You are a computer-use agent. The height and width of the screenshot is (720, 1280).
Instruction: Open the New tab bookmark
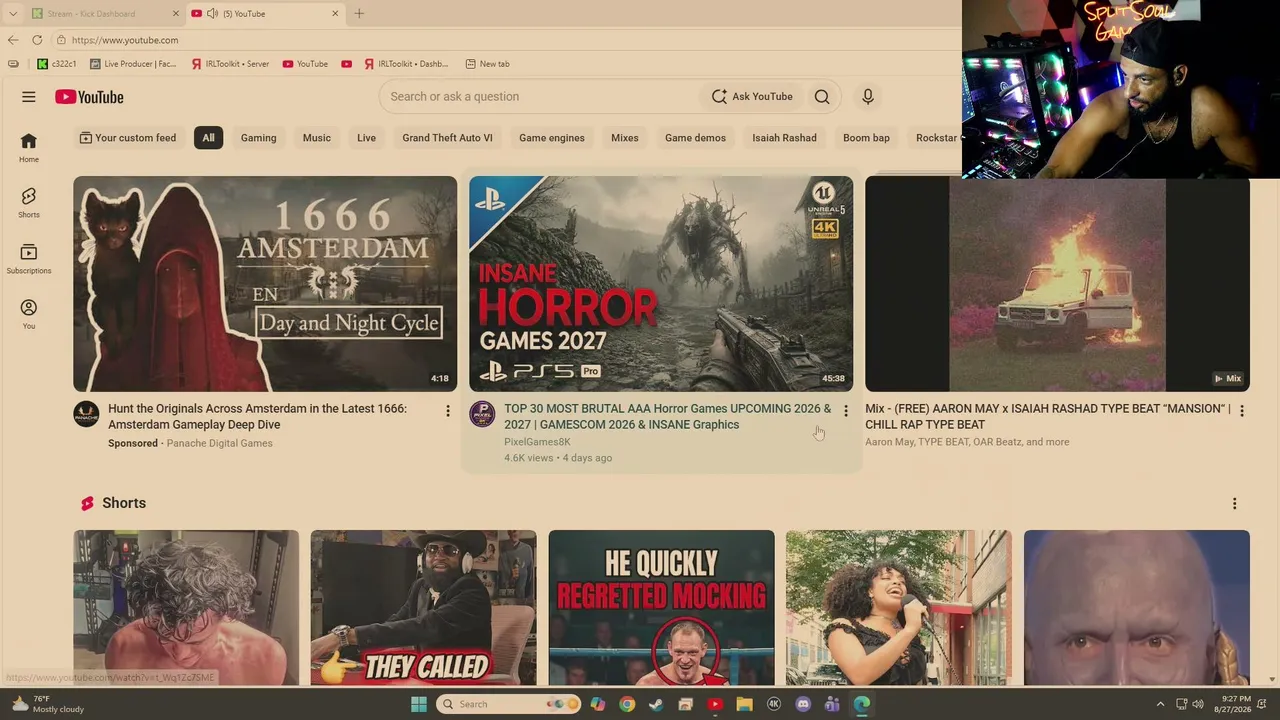click(488, 64)
